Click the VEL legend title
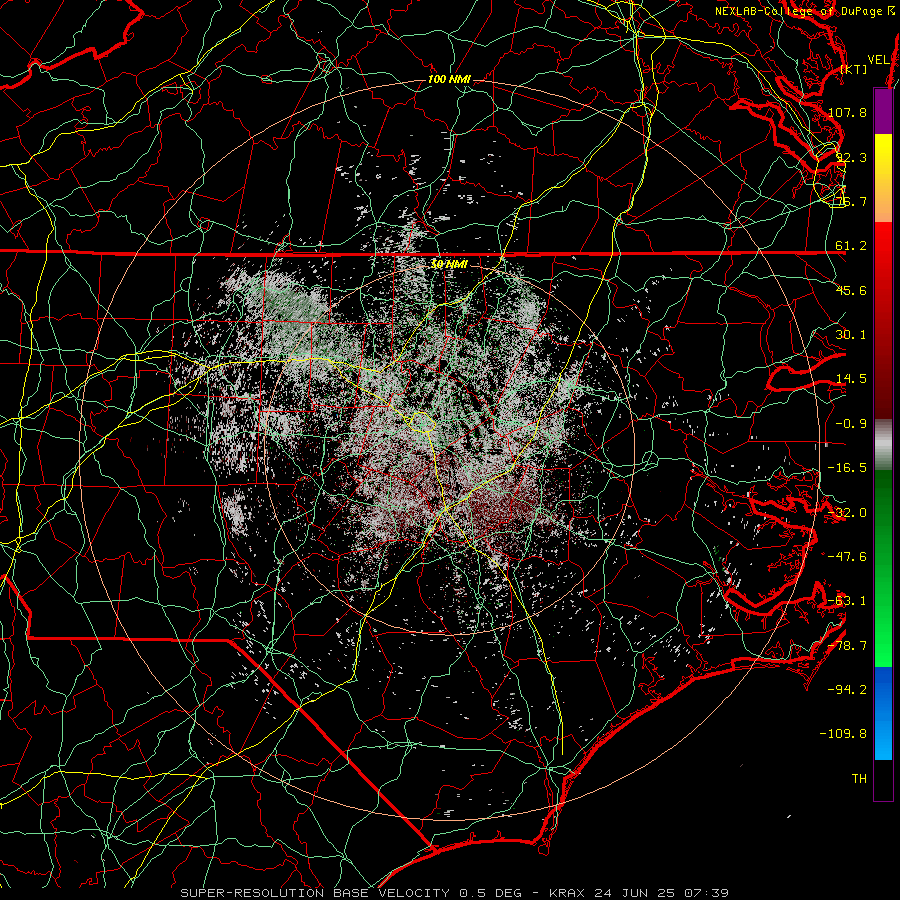 coord(878,60)
